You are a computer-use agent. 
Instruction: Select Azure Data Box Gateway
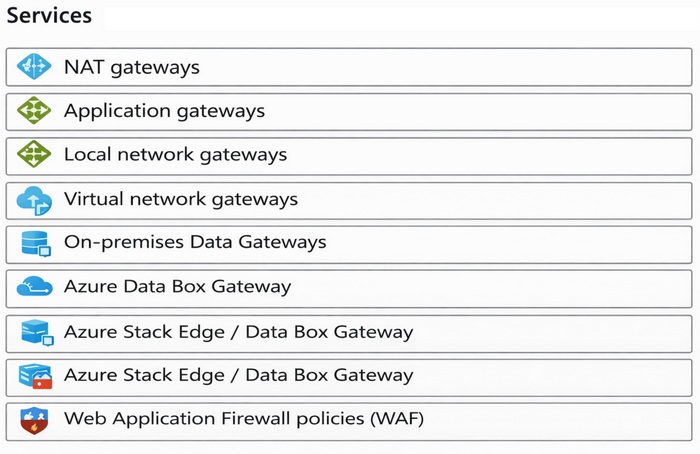[178, 287]
